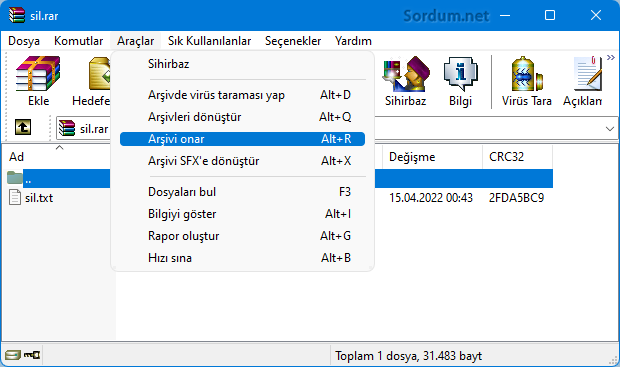Click the Bilgi info toolbar icon
Image resolution: width=620 pixels, height=367 pixels.
coord(461,74)
